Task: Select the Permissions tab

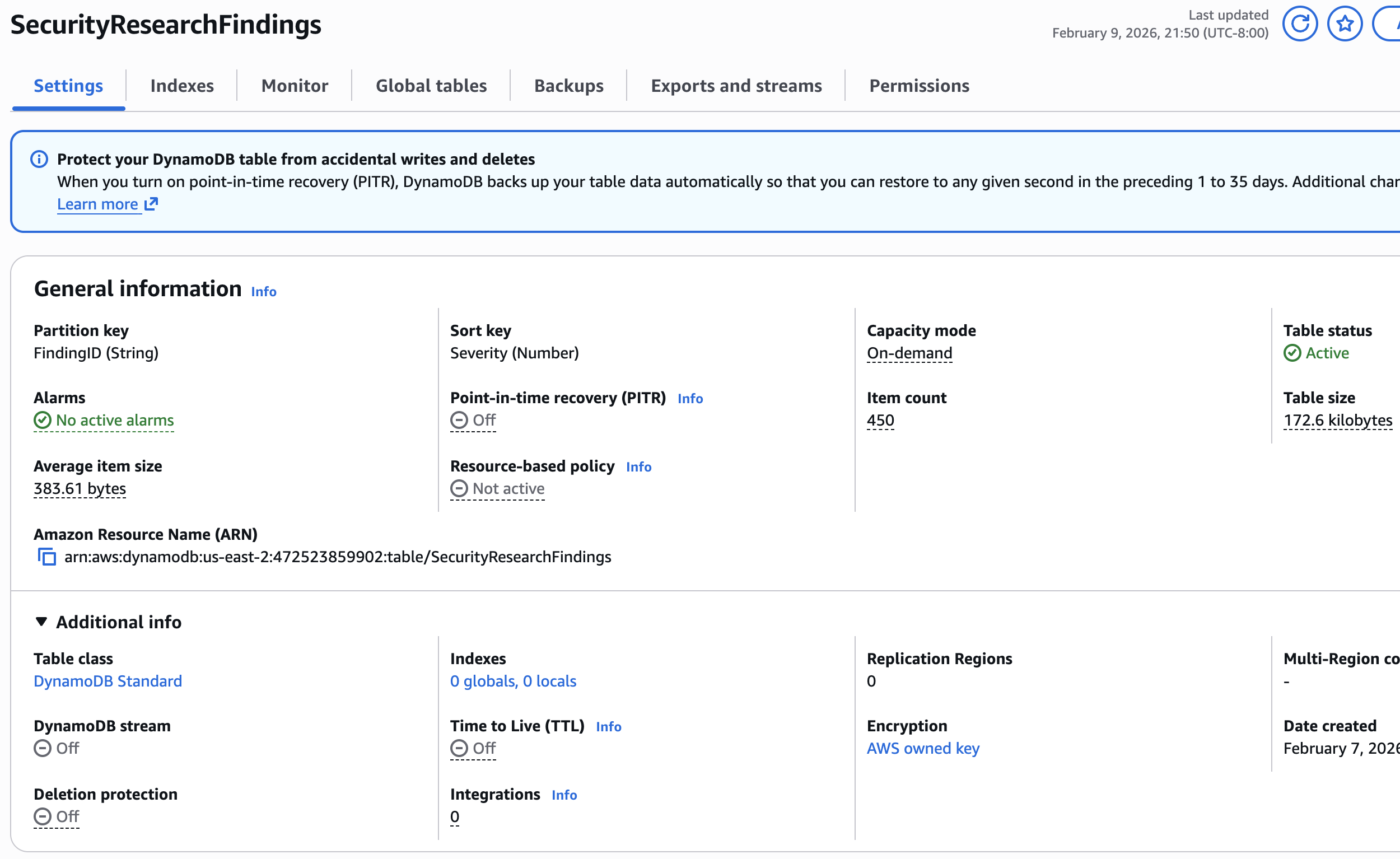Action: tap(919, 85)
